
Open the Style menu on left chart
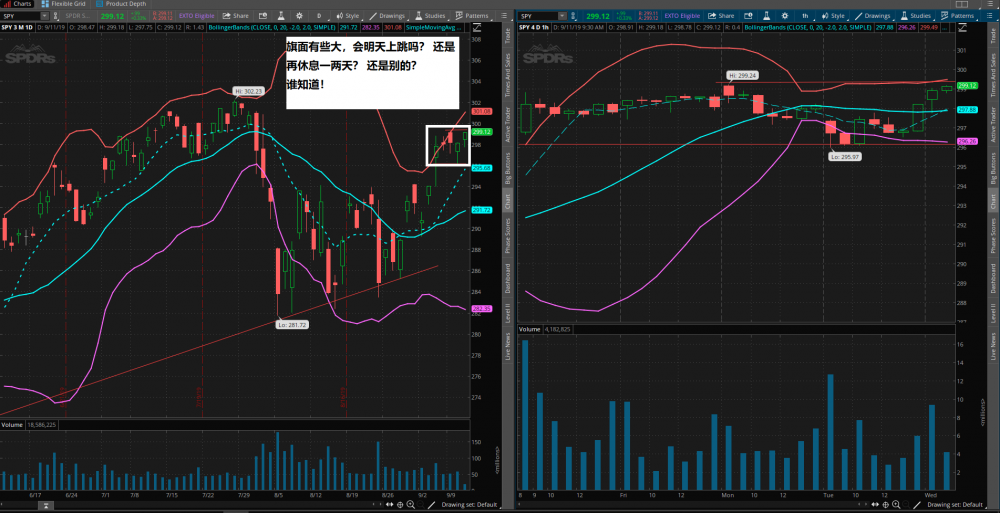click(348, 15)
